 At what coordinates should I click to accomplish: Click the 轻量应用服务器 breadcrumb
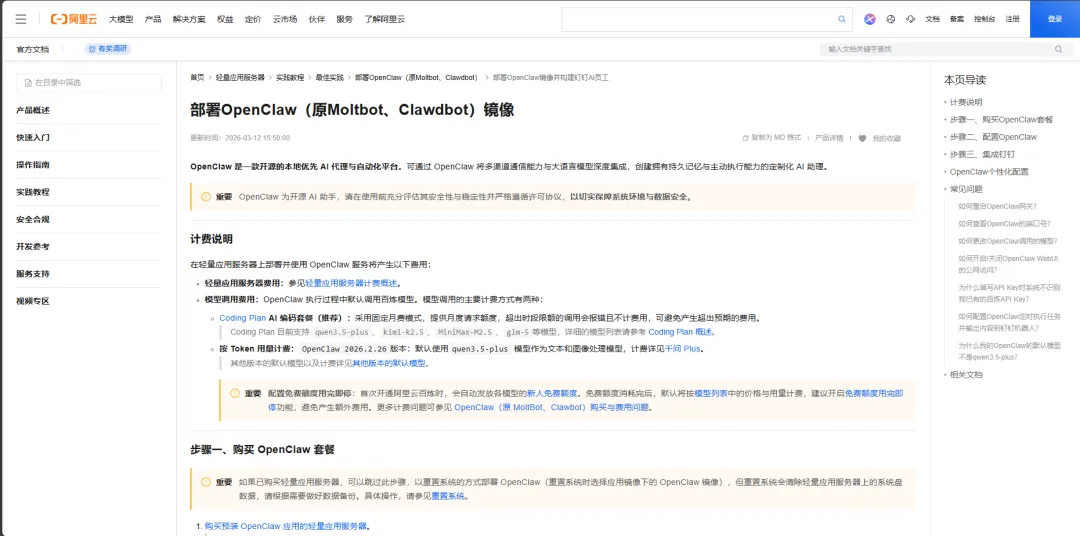(x=240, y=78)
